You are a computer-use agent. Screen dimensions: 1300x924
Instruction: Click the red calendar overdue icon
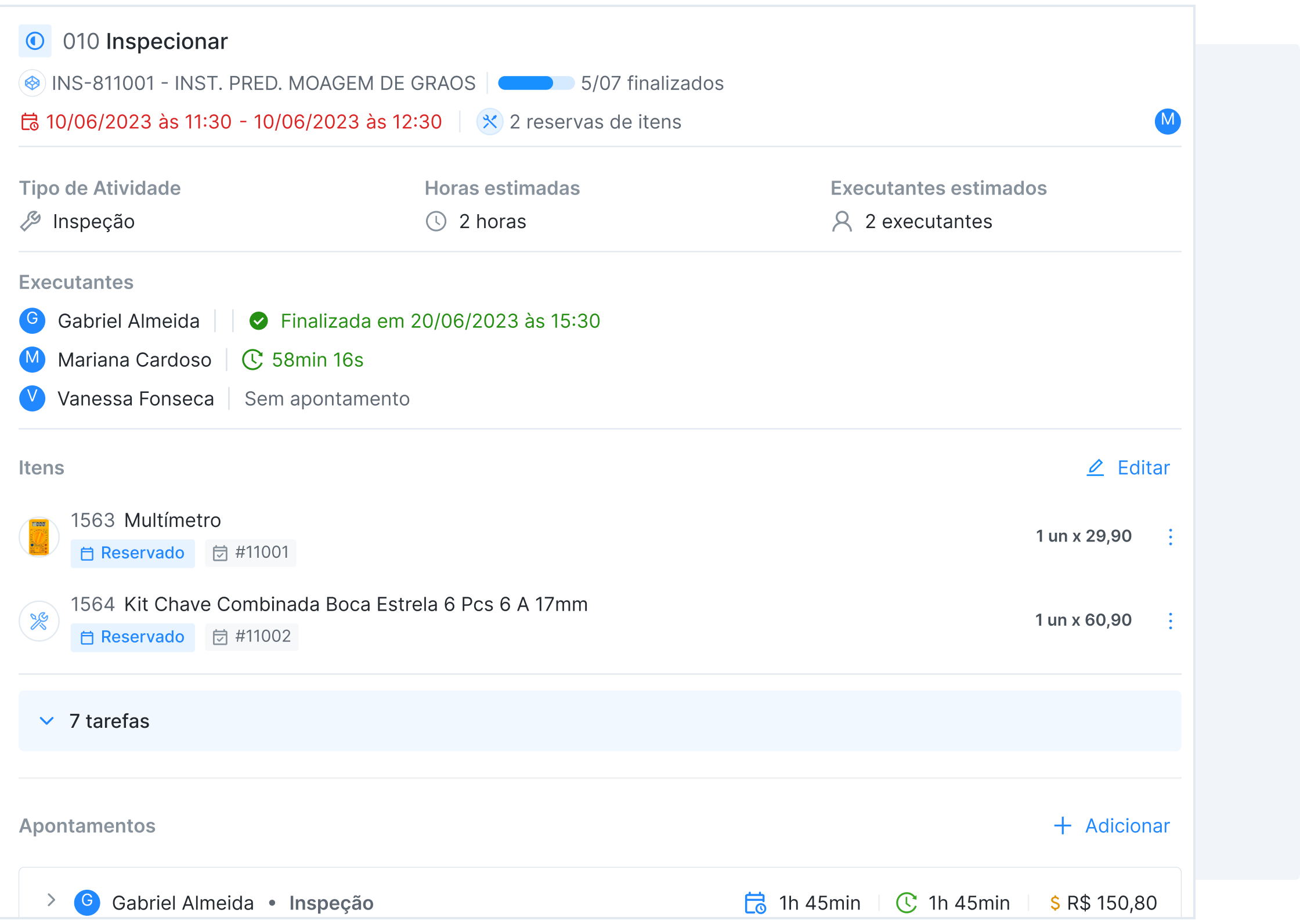click(x=30, y=122)
